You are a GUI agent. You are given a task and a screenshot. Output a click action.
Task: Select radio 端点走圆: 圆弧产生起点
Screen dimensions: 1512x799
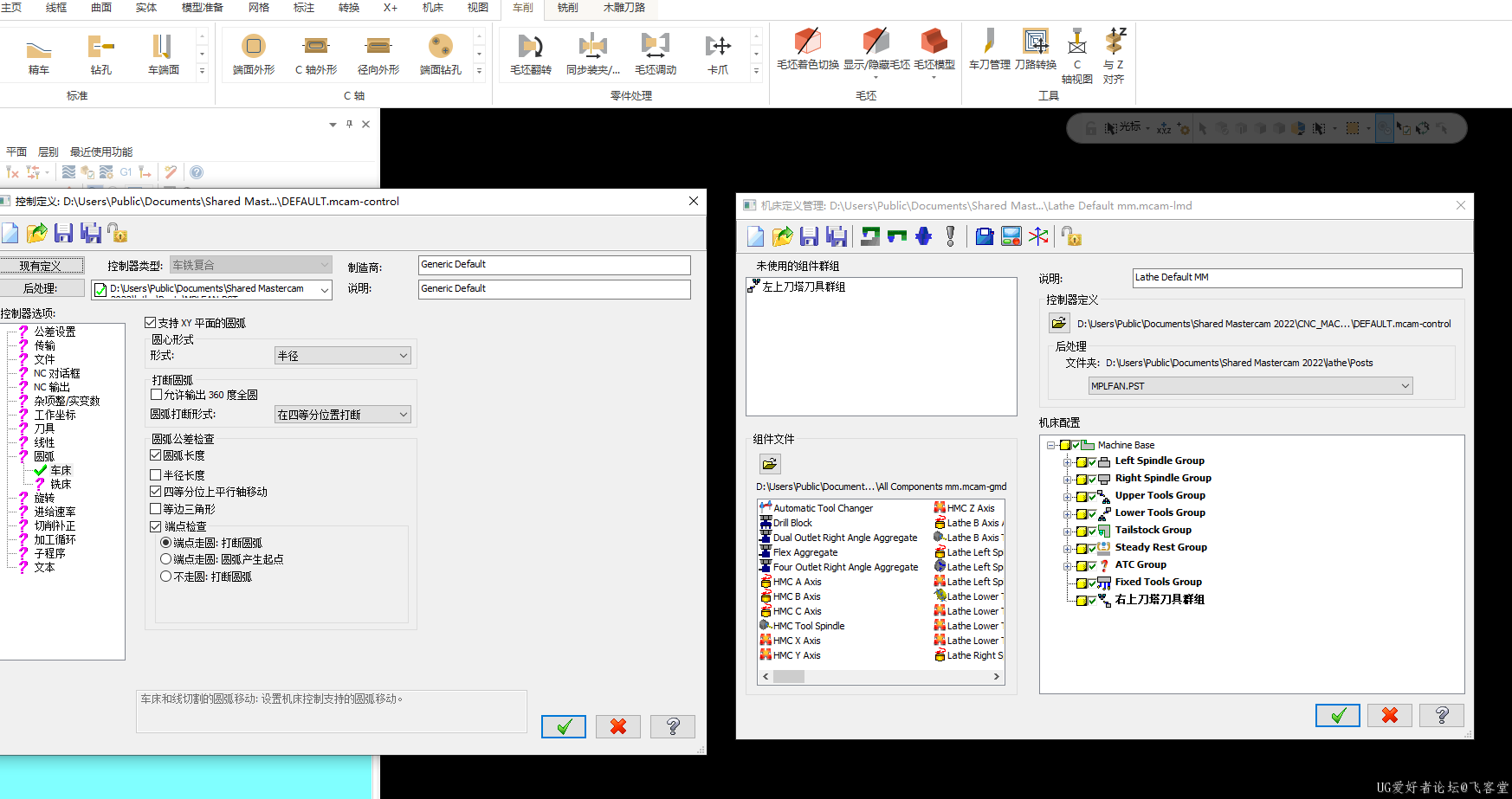[166, 559]
